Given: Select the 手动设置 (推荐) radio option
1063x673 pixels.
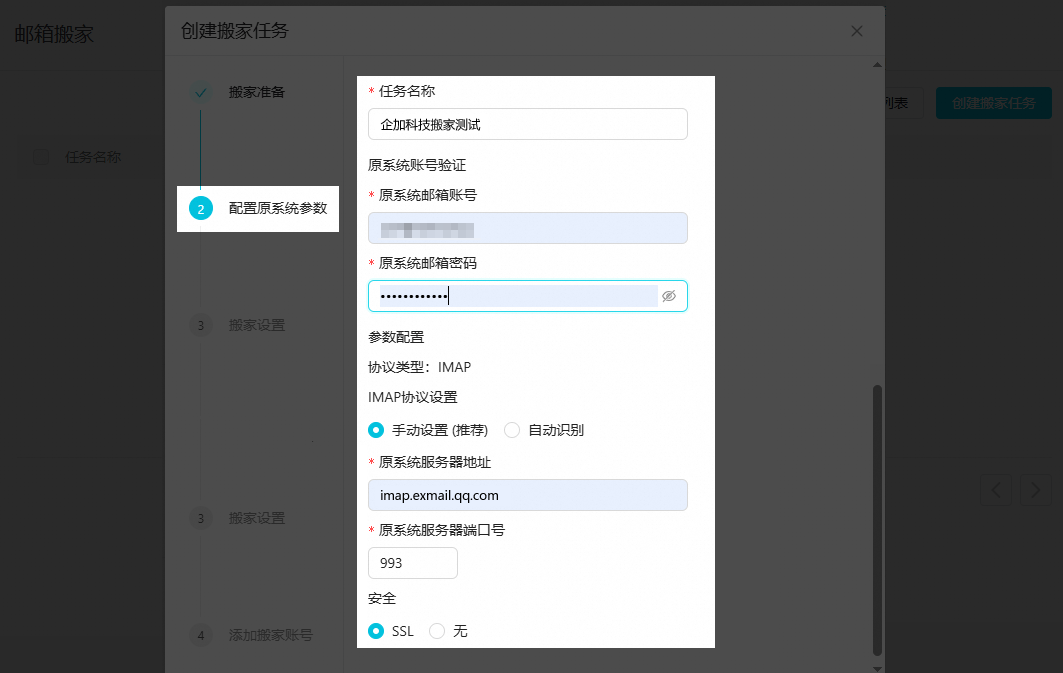Looking at the screenshot, I should point(376,429).
